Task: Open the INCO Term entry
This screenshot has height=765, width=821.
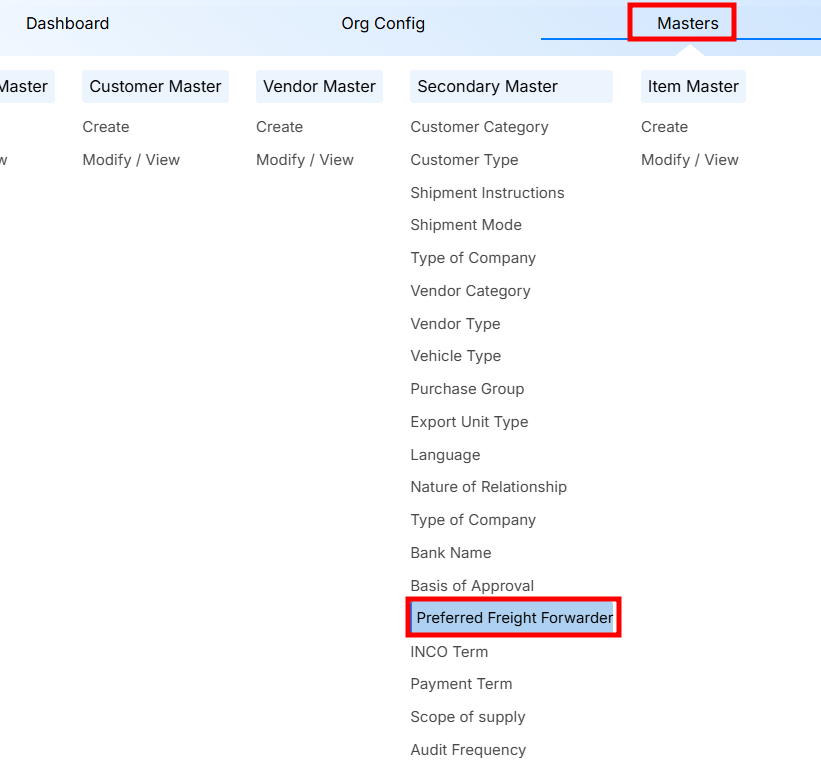Action: [x=449, y=652]
